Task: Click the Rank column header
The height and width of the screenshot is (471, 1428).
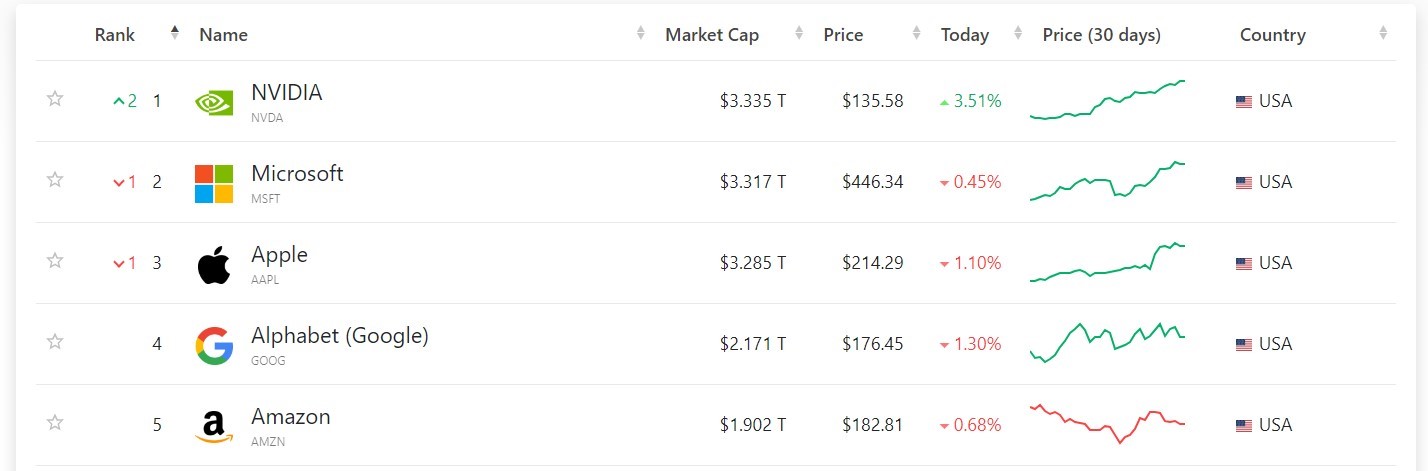Action: 115,35
